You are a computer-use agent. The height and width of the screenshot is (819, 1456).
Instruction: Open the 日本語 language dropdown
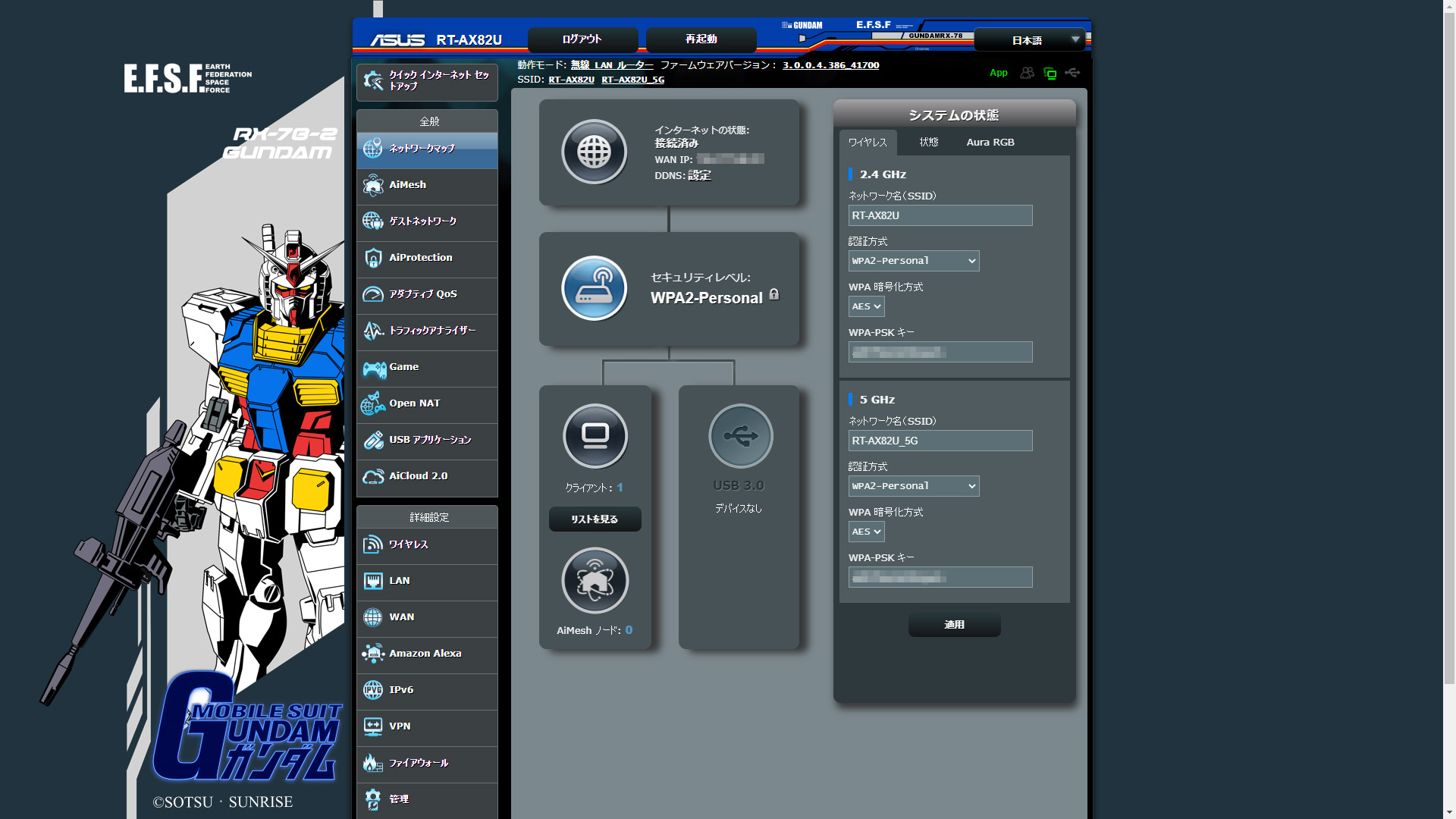[1029, 40]
